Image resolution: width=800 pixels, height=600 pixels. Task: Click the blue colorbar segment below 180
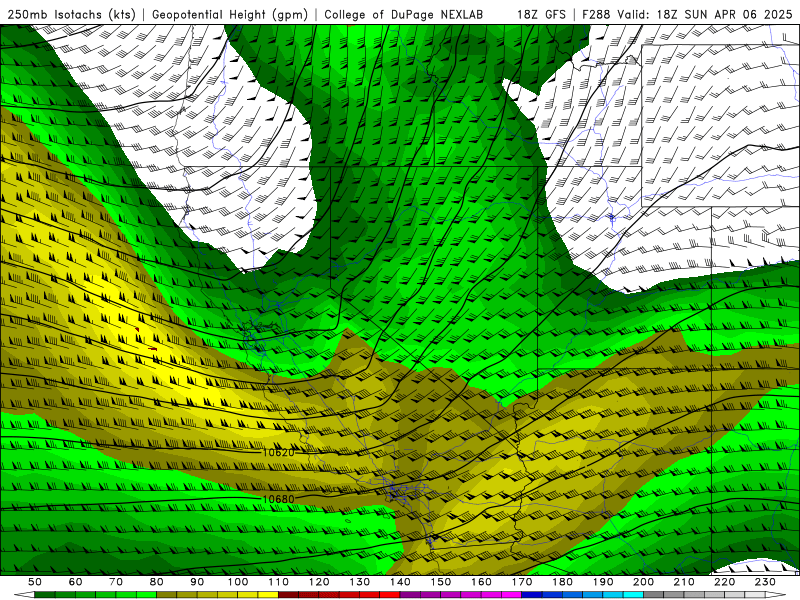pyautogui.click(x=573, y=595)
